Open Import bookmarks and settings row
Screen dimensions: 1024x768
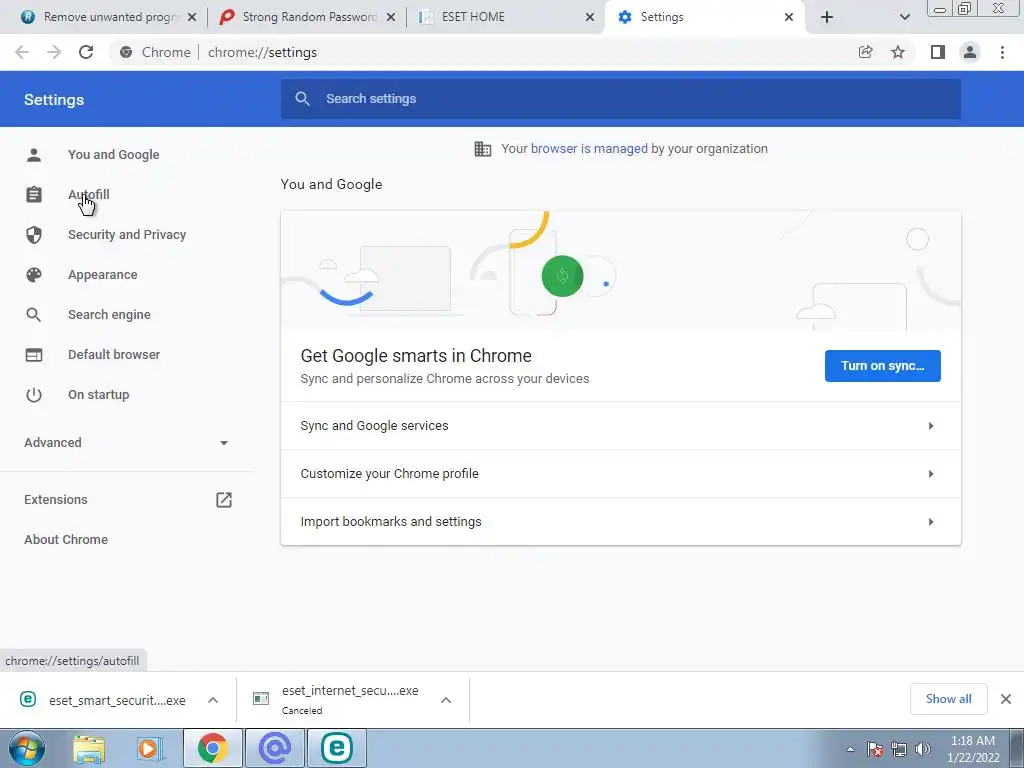[x=620, y=521]
